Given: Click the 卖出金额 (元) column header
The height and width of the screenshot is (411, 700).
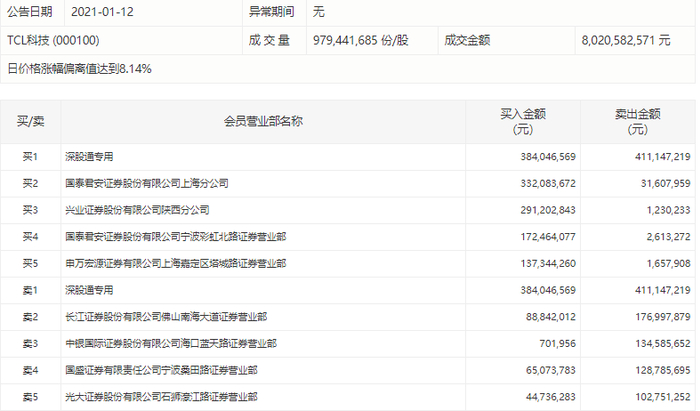Looking at the screenshot, I should pyautogui.click(x=638, y=121).
